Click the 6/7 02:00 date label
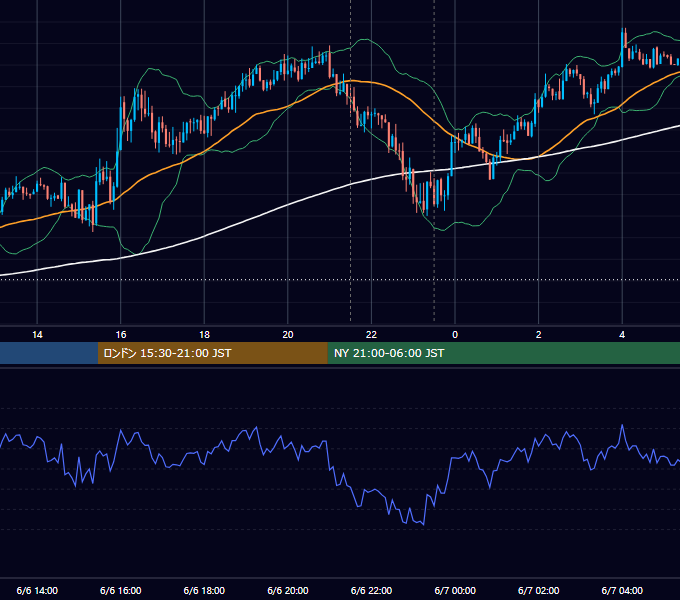Image resolution: width=680 pixels, height=600 pixels. pos(538,590)
